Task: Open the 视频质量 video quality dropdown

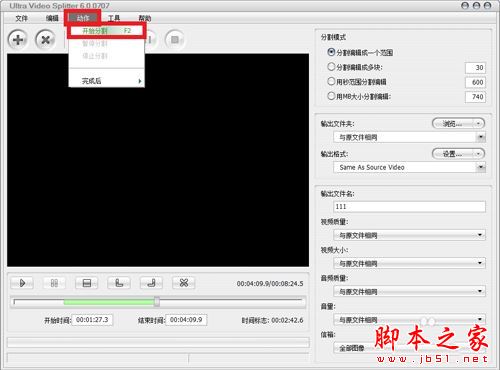Action: click(x=409, y=235)
